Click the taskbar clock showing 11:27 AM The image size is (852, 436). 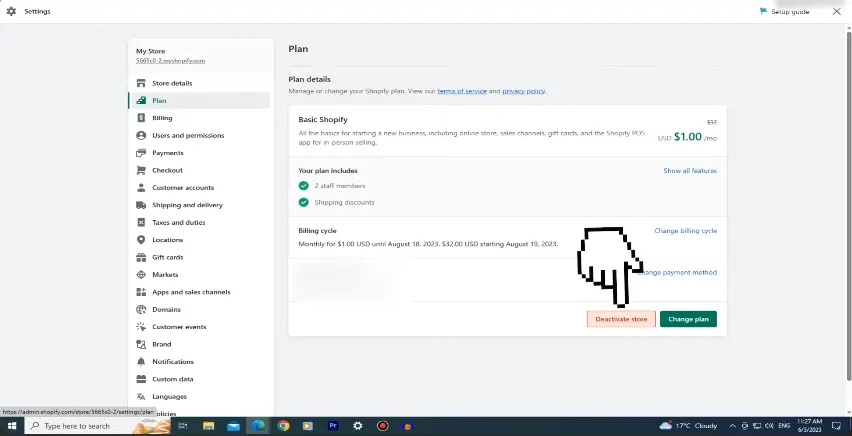pyautogui.click(x=810, y=426)
